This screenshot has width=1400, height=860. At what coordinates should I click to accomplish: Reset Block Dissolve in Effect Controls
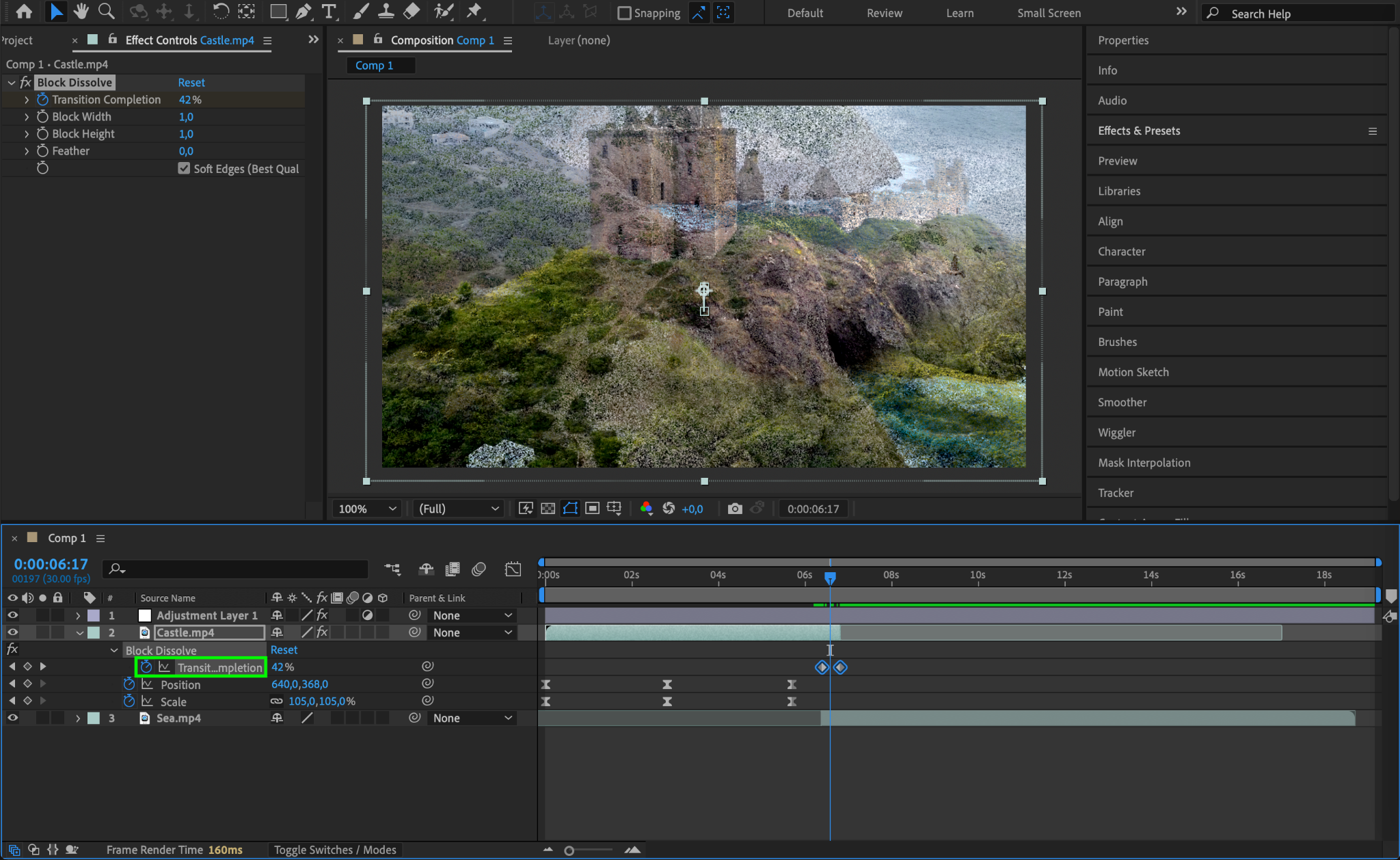pyautogui.click(x=191, y=82)
